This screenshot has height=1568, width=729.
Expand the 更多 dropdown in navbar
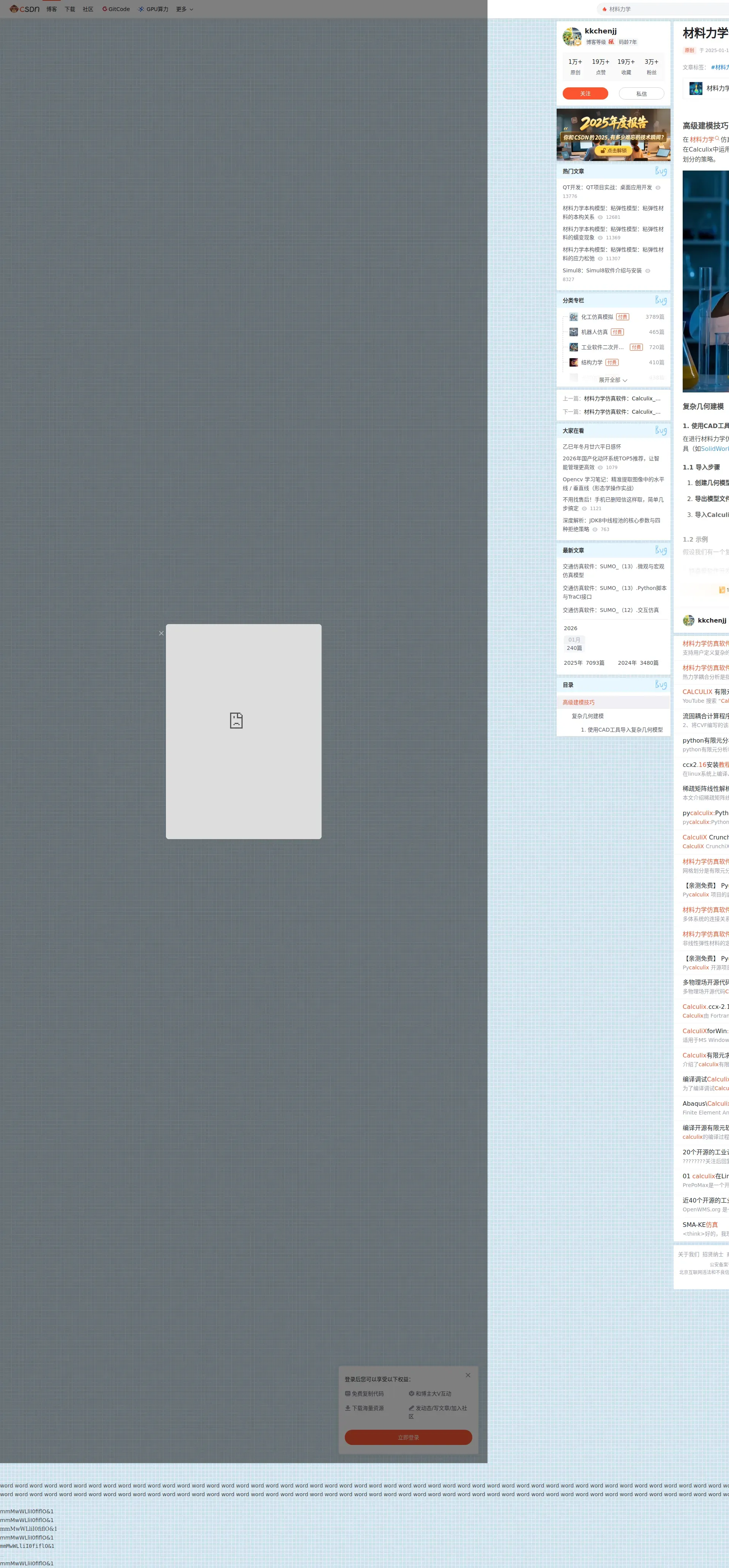click(185, 9)
